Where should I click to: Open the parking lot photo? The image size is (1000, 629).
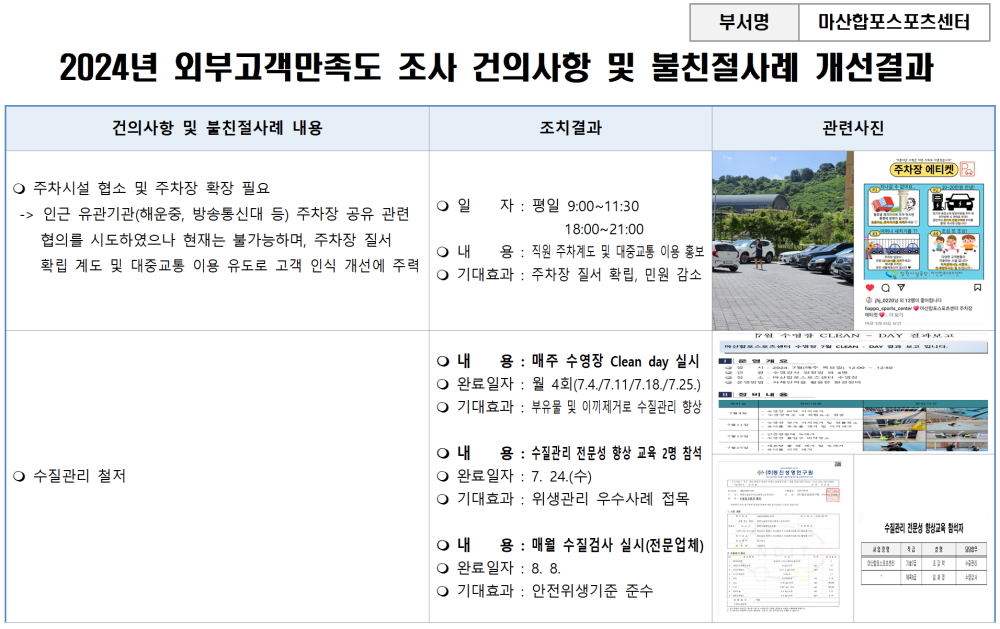click(x=782, y=240)
